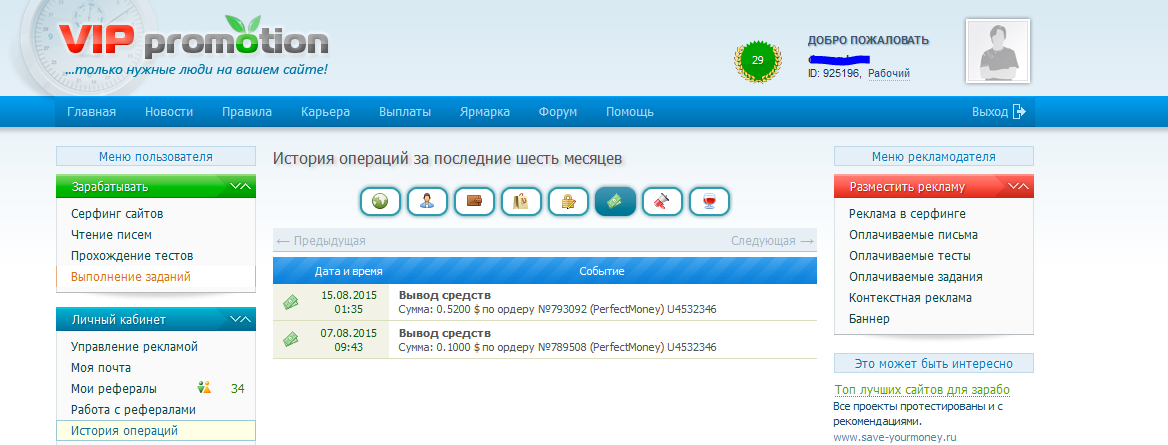This screenshot has width=1168, height=445.
Task: Open Мои рефералы
Action: coord(114,388)
